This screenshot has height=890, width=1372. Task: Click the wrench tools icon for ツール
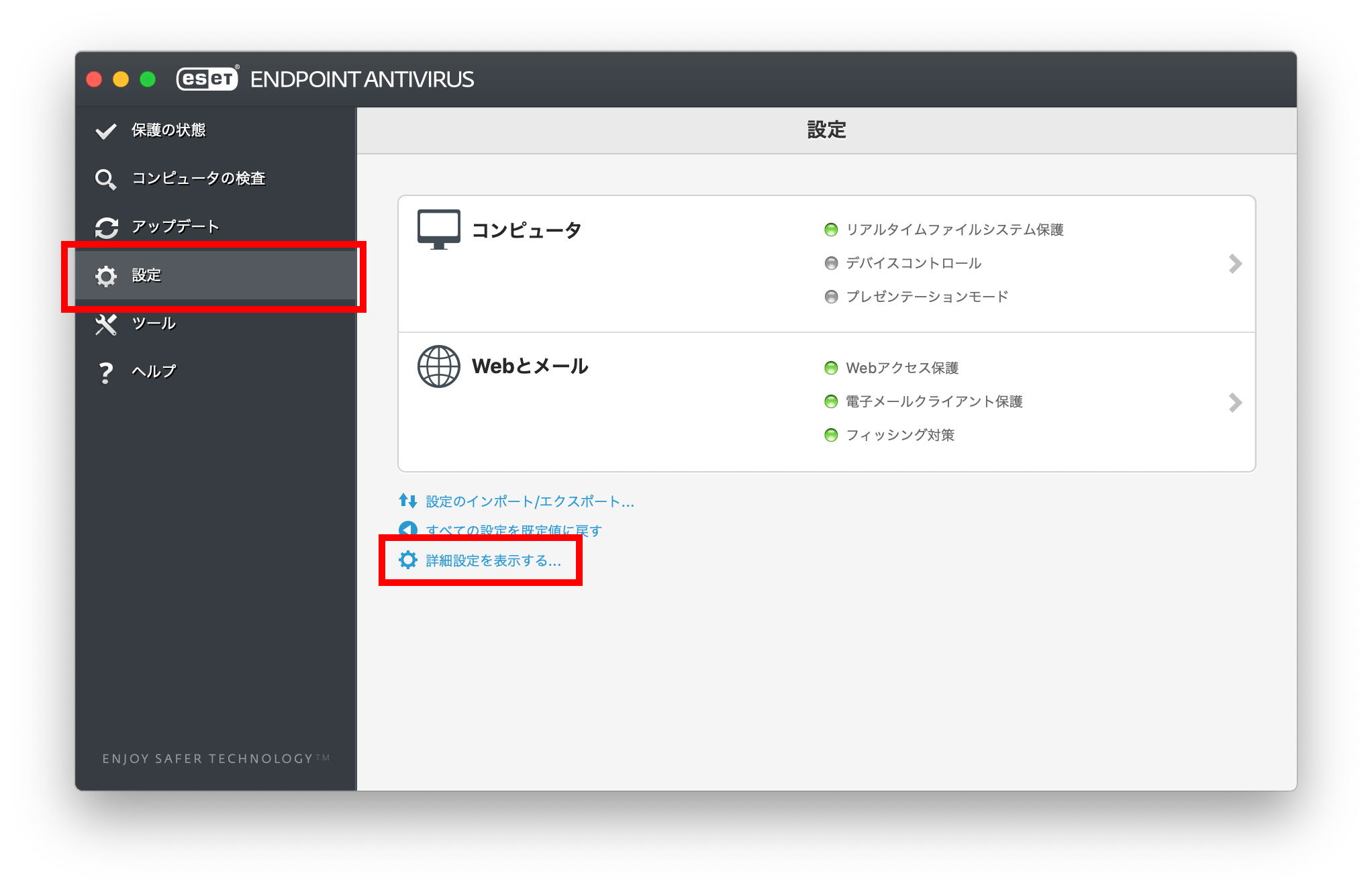(106, 324)
